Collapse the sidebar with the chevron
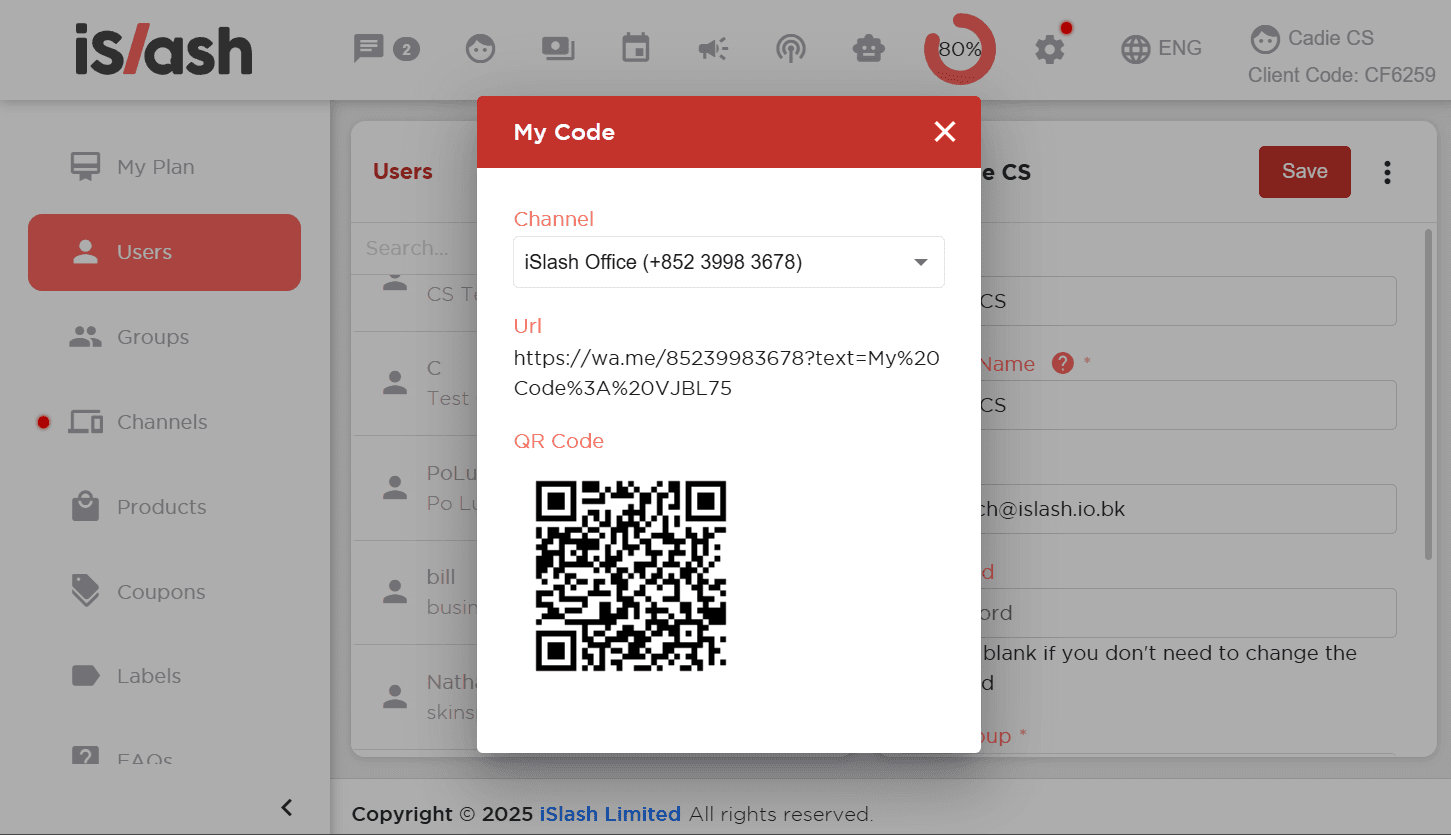Image resolution: width=1451 pixels, height=835 pixels. (x=287, y=807)
